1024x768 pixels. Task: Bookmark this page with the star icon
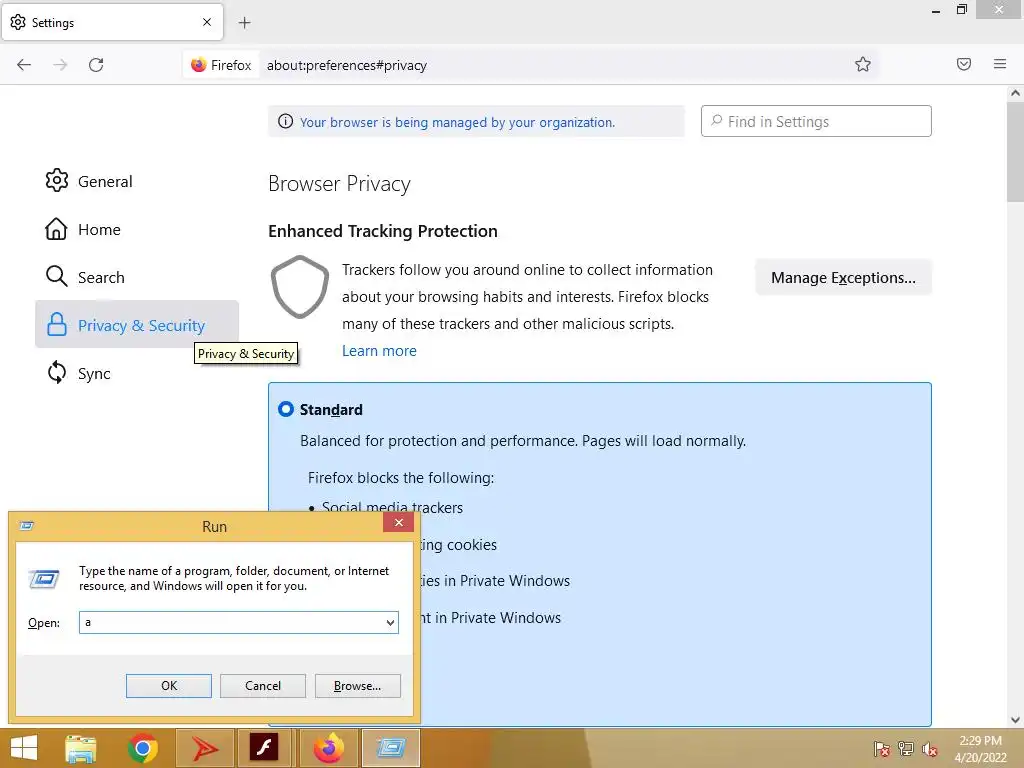(863, 64)
